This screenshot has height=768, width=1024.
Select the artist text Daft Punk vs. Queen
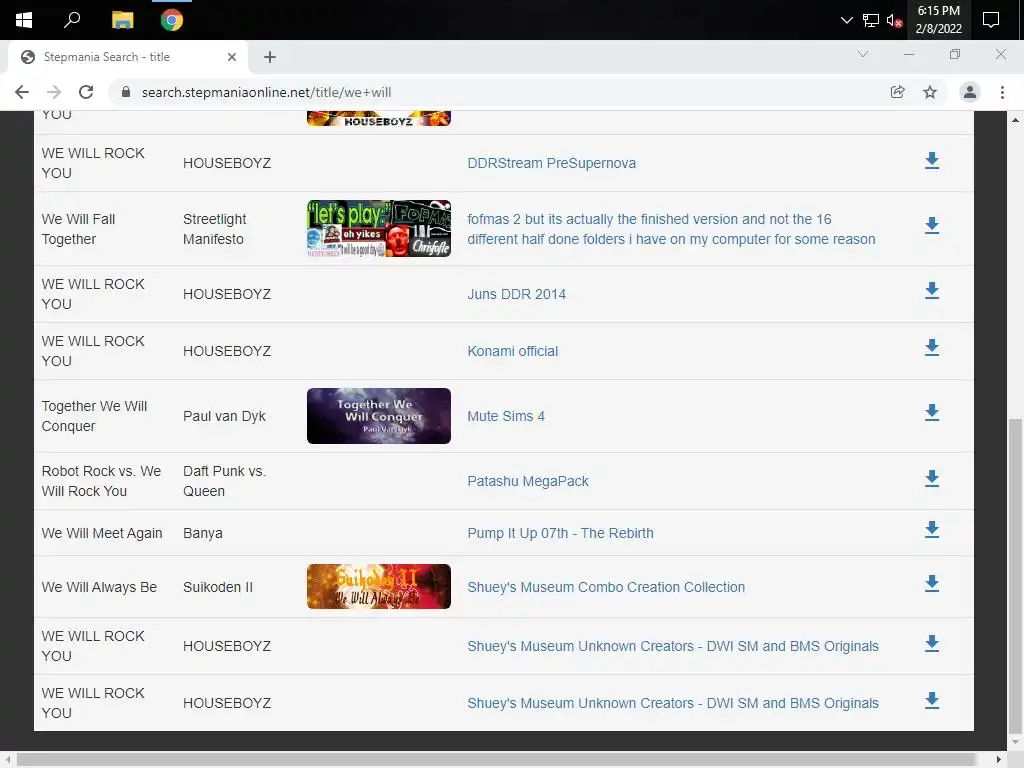[x=224, y=481]
